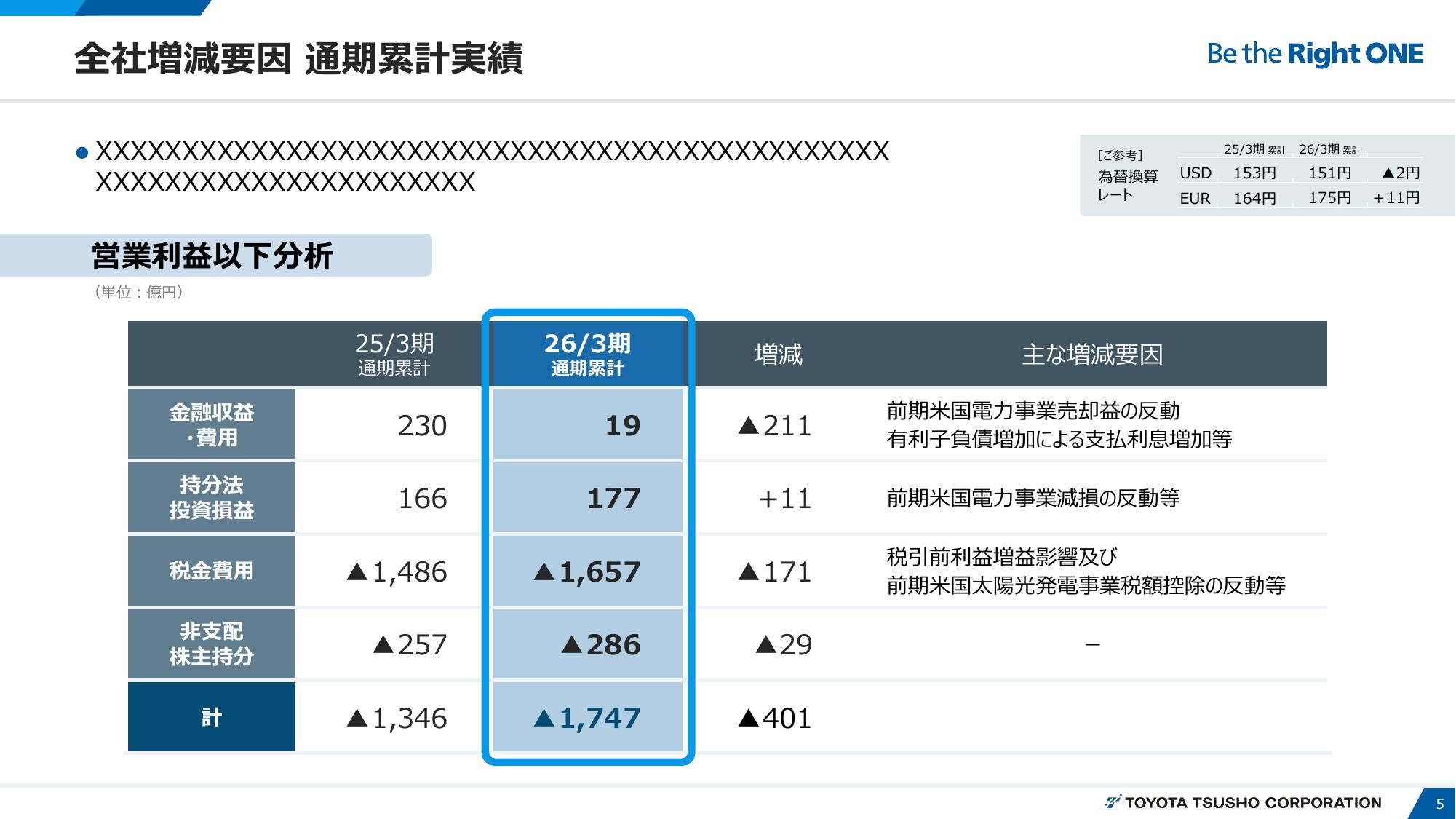Click the EUR label in exchange table

[x=1195, y=198]
